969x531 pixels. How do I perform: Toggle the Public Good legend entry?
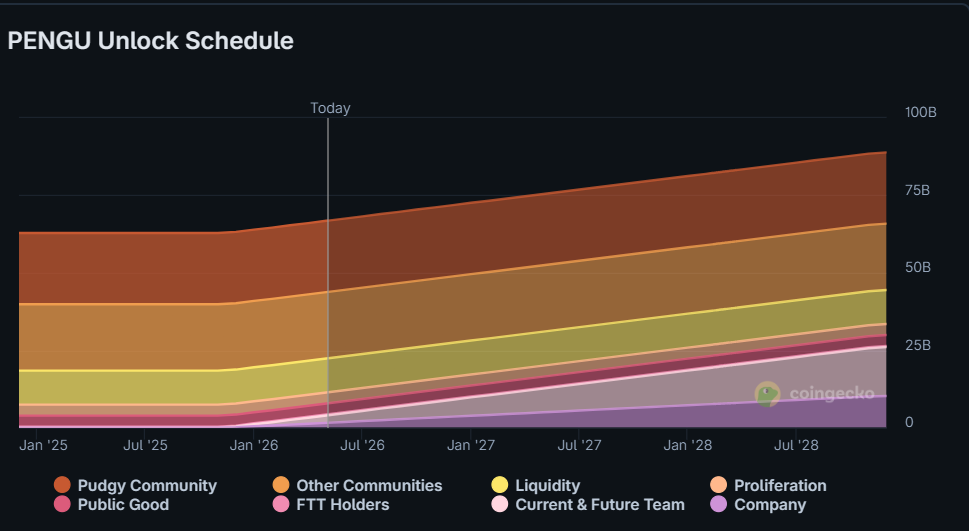click(x=111, y=504)
